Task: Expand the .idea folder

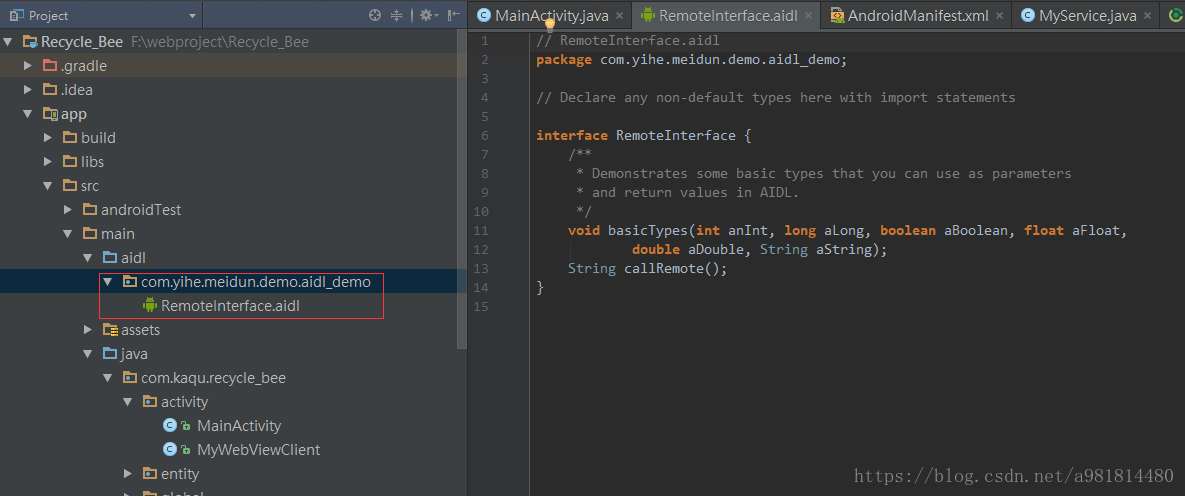Action: tap(28, 90)
